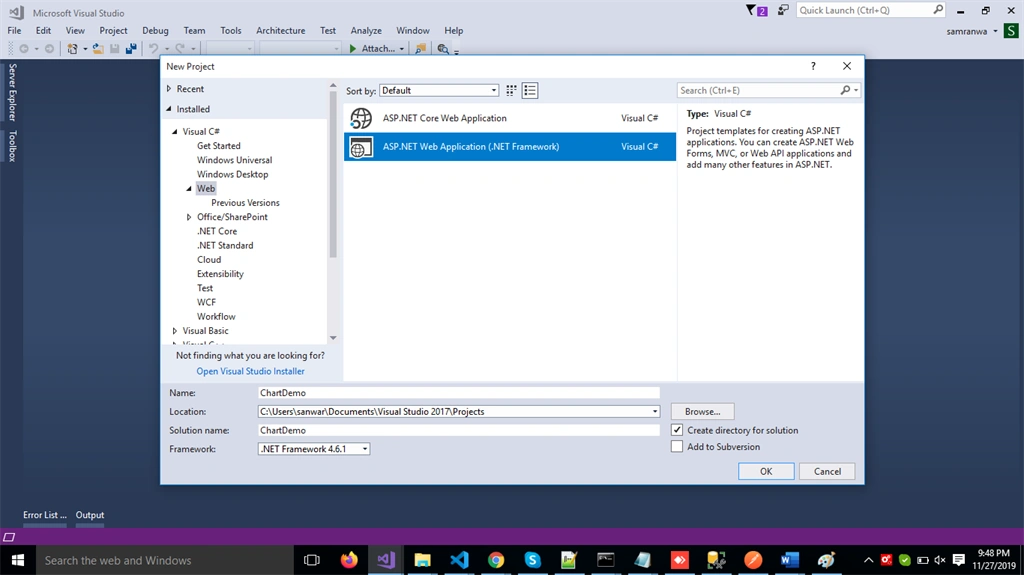
Task: Open the Framework version dropdown
Action: click(314, 449)
